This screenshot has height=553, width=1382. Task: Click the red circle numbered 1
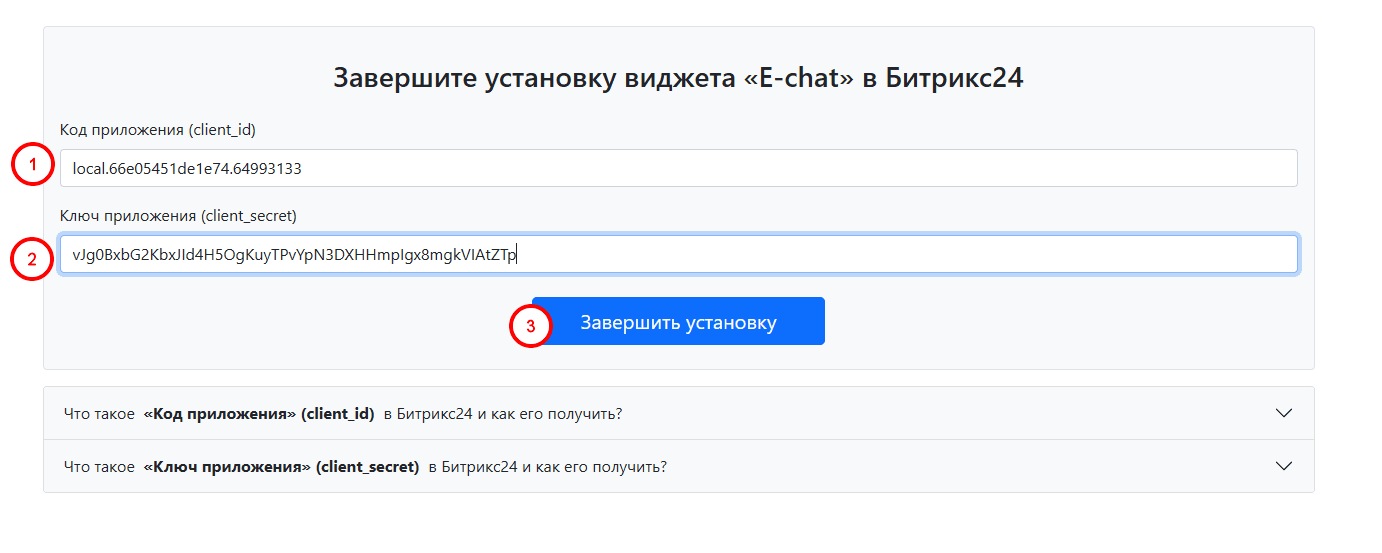[x=32, y=166]
